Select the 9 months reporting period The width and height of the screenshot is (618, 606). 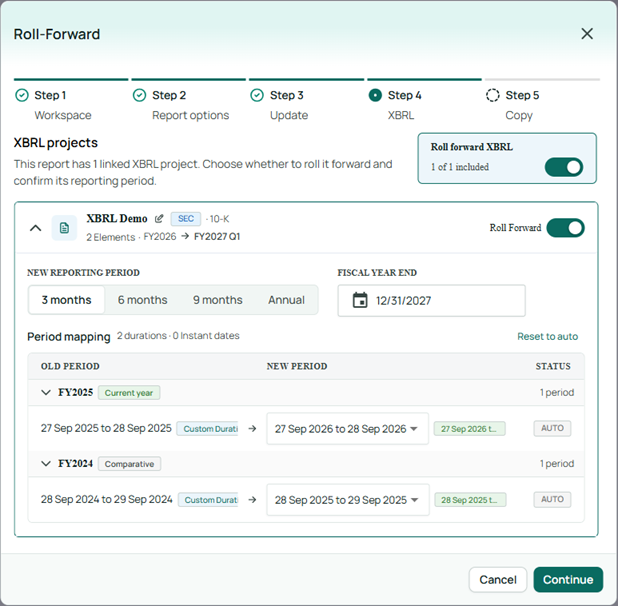coord(218,300)
